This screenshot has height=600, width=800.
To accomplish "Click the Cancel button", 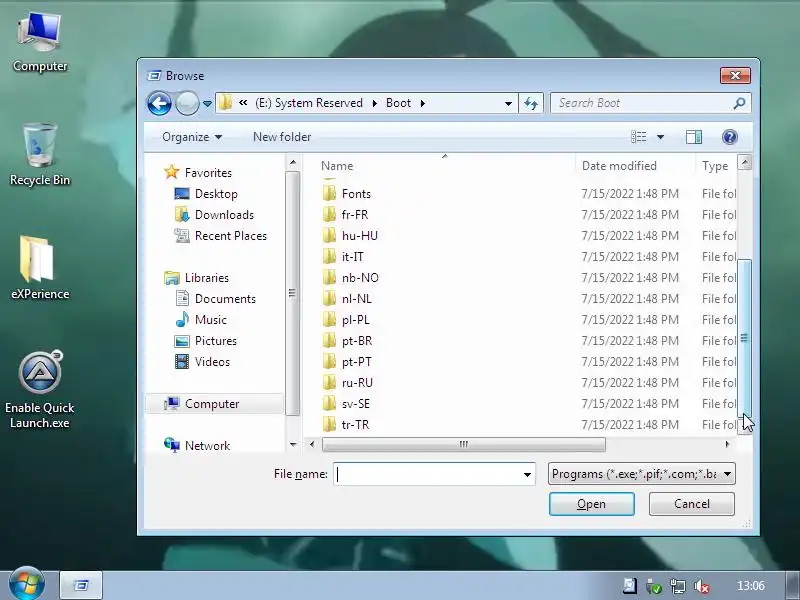I will pos(691,504).
